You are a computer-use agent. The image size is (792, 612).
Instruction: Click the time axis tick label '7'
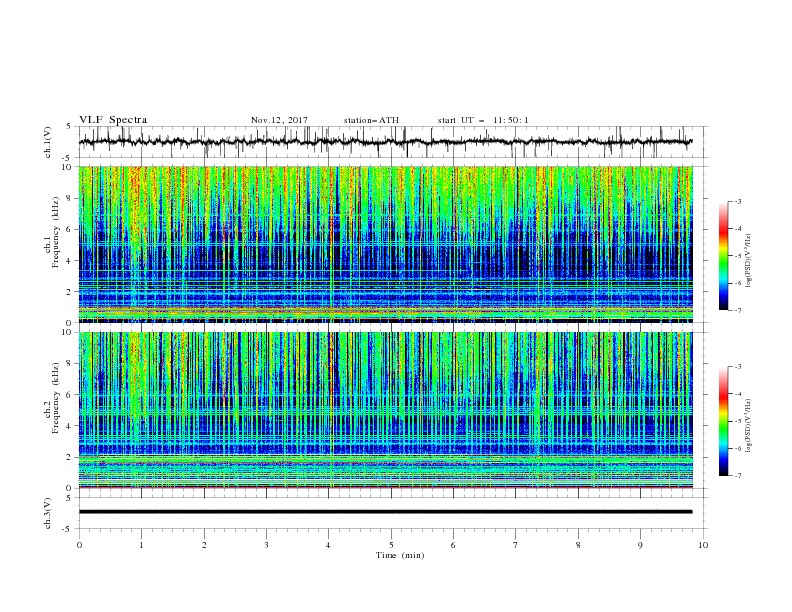click(x=516, y=545)
